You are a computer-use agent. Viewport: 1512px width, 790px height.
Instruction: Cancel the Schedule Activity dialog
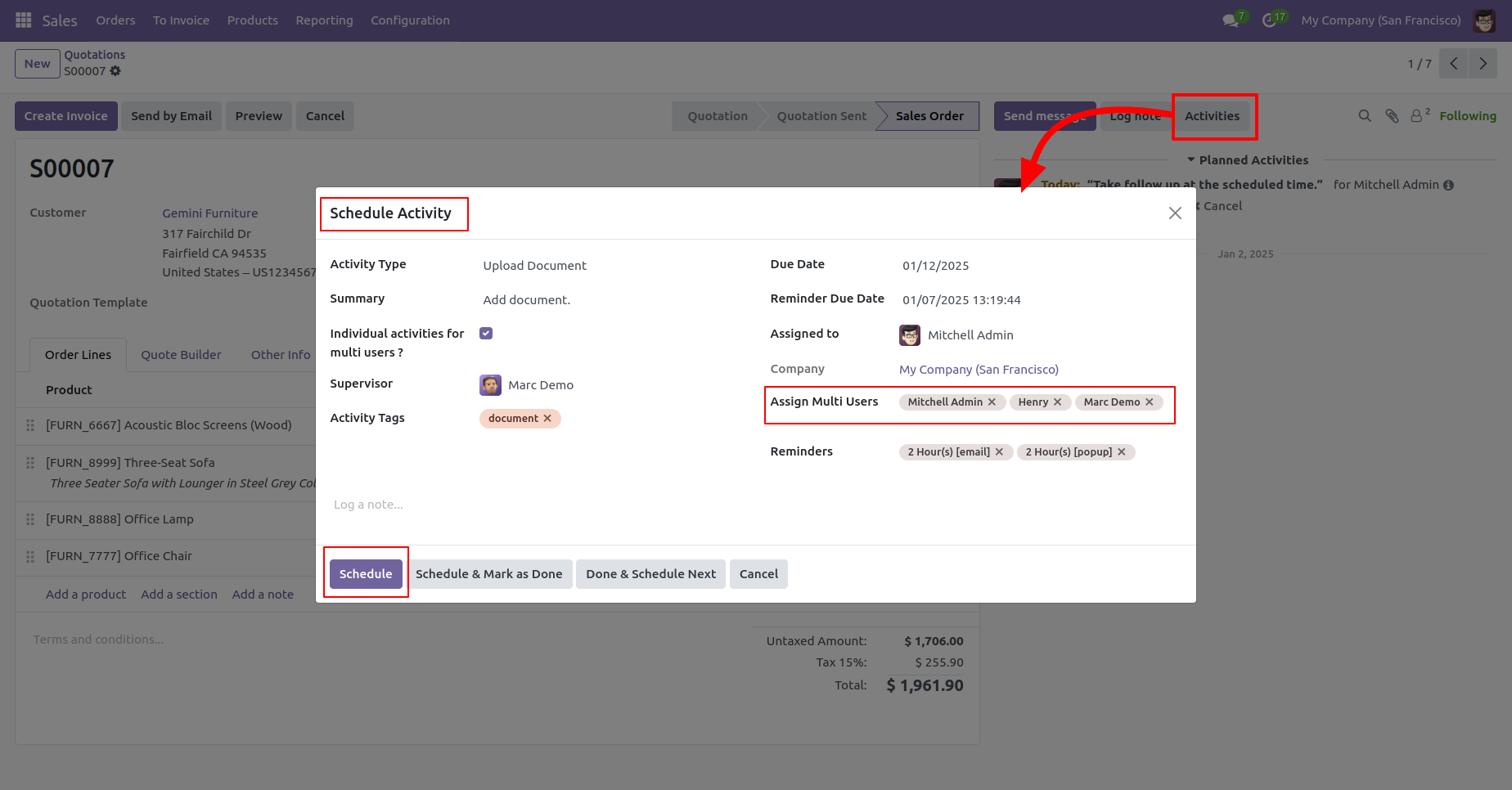coord(758,574)
